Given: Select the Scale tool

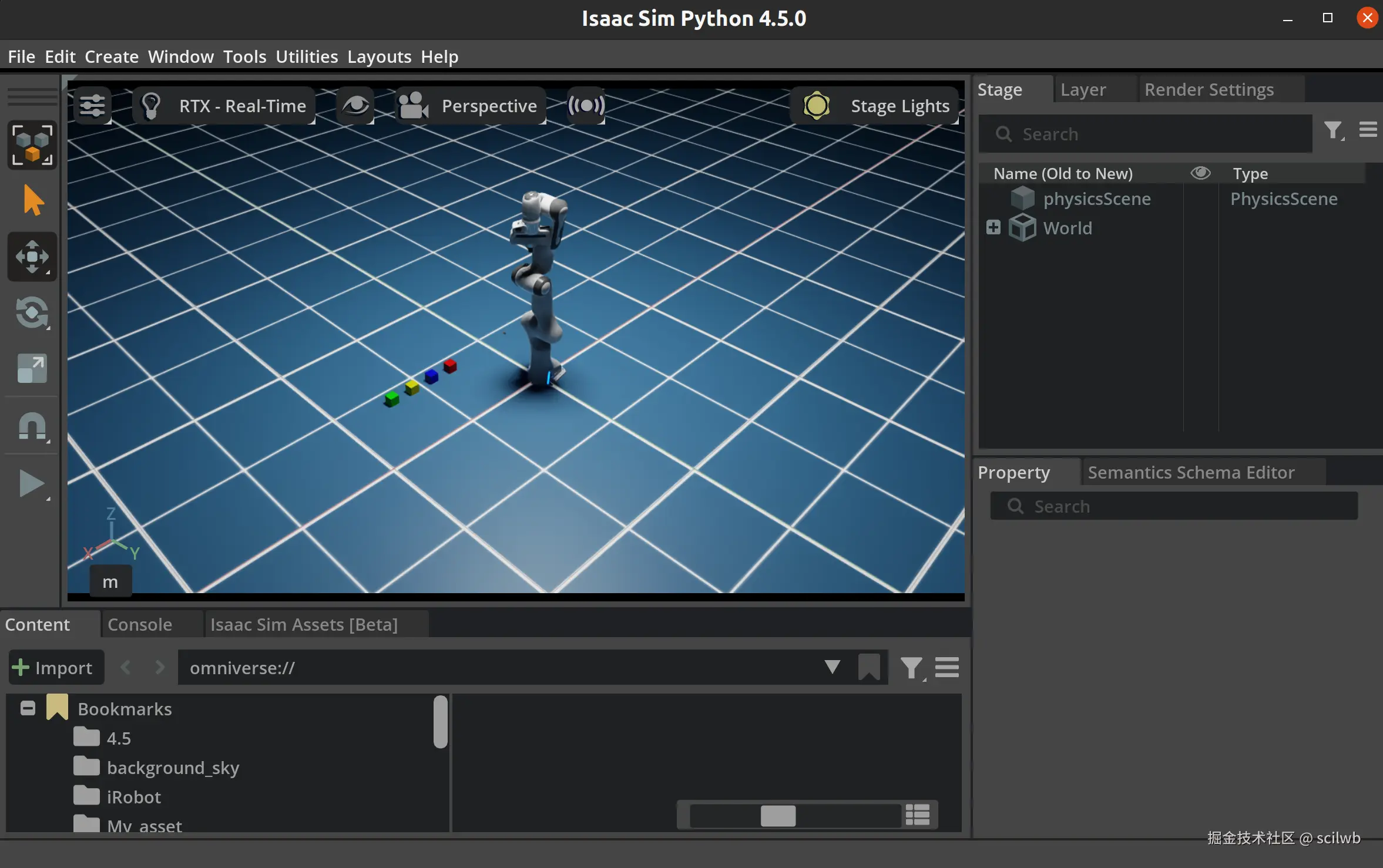Looking at the screenshot, I should point(32,369).
